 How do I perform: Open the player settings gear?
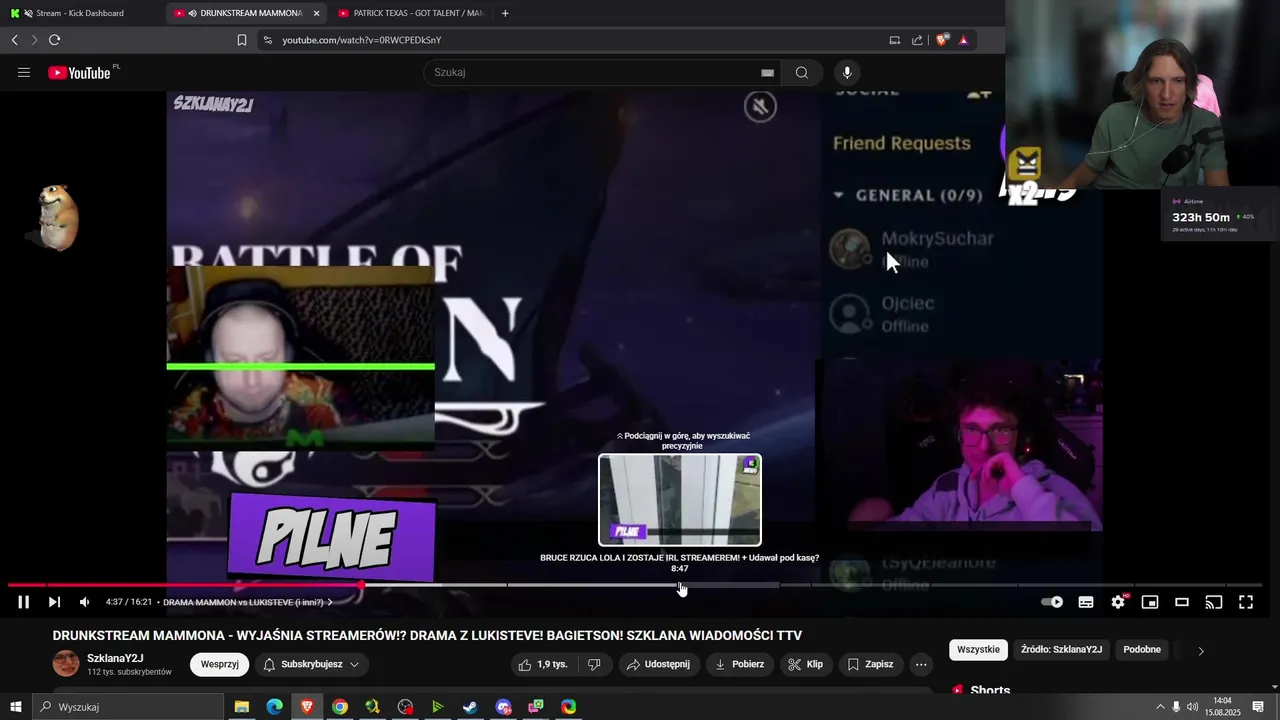point(1118,602)
